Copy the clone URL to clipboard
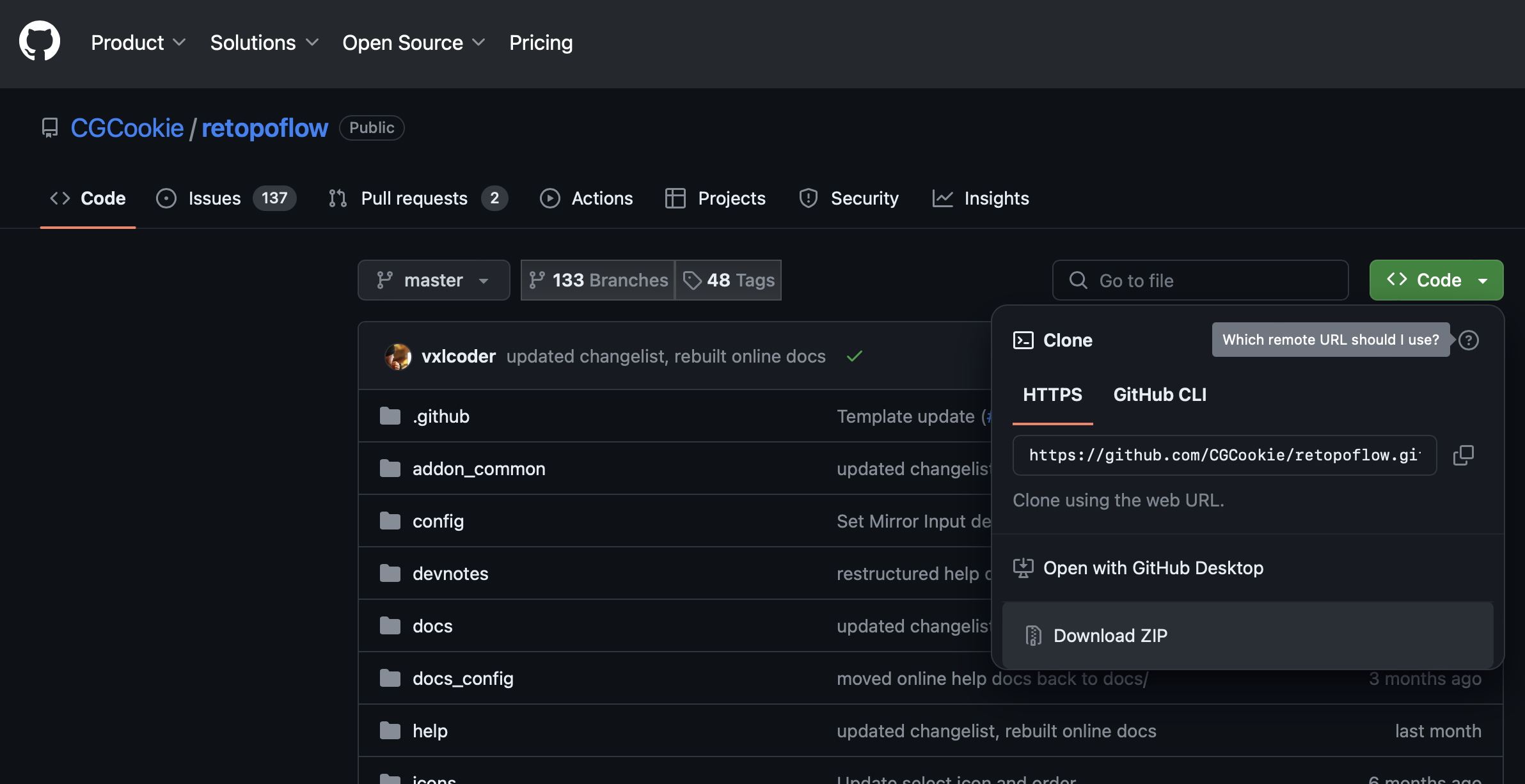The height and width of the screenshot is (784, 1525). tap(1463, 455)
